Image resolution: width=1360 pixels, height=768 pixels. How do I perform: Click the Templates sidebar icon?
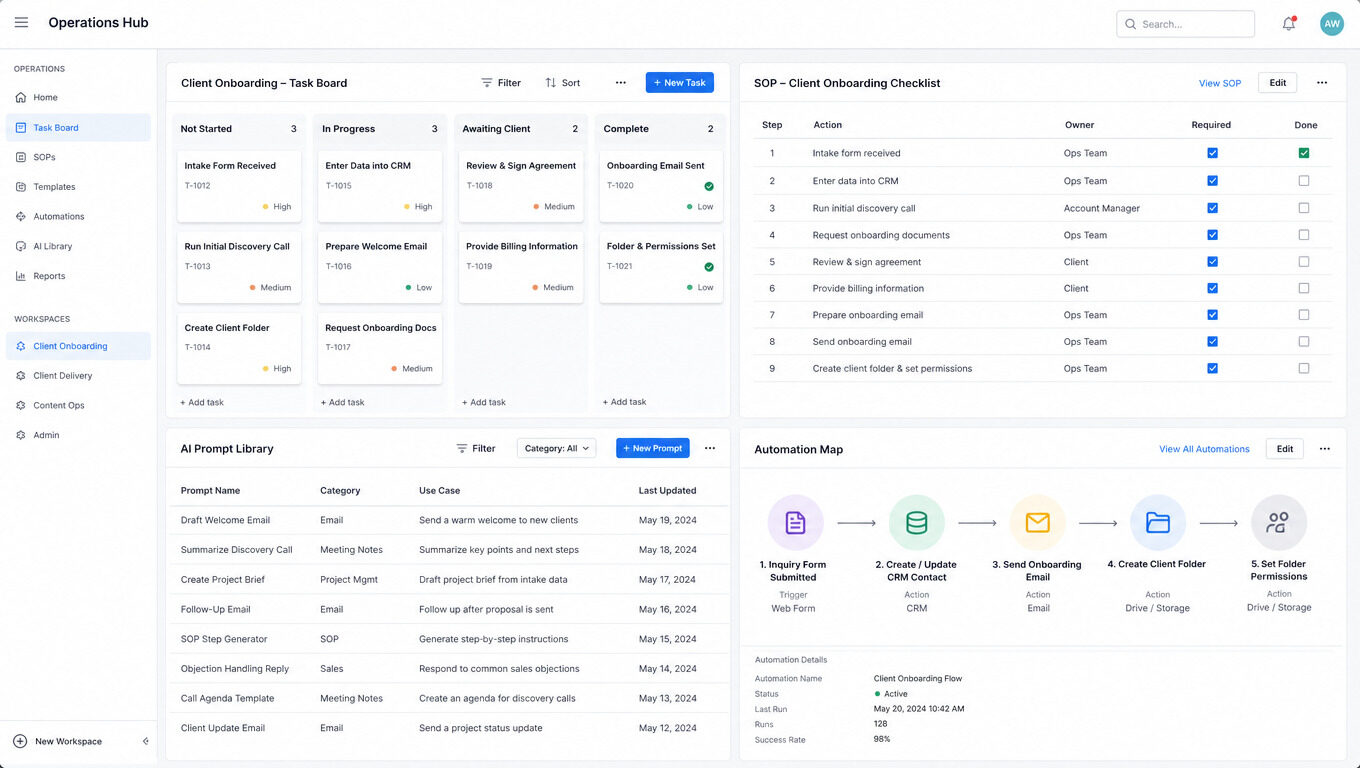click(21, 187)
